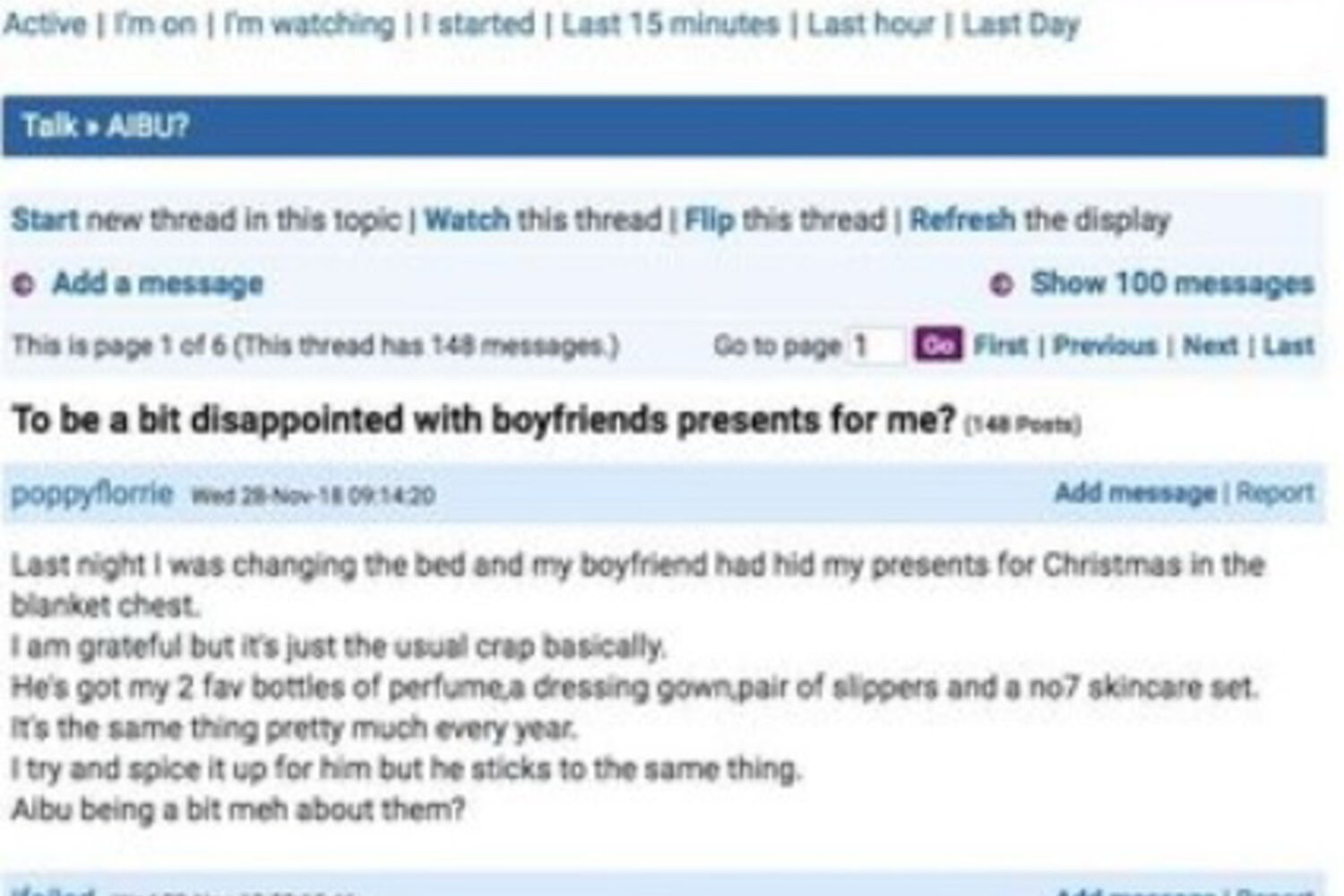Screen dimensions: 1344x896
Task: Open the AIBU? topic breadcrumb
Action: tap(148, 126)
